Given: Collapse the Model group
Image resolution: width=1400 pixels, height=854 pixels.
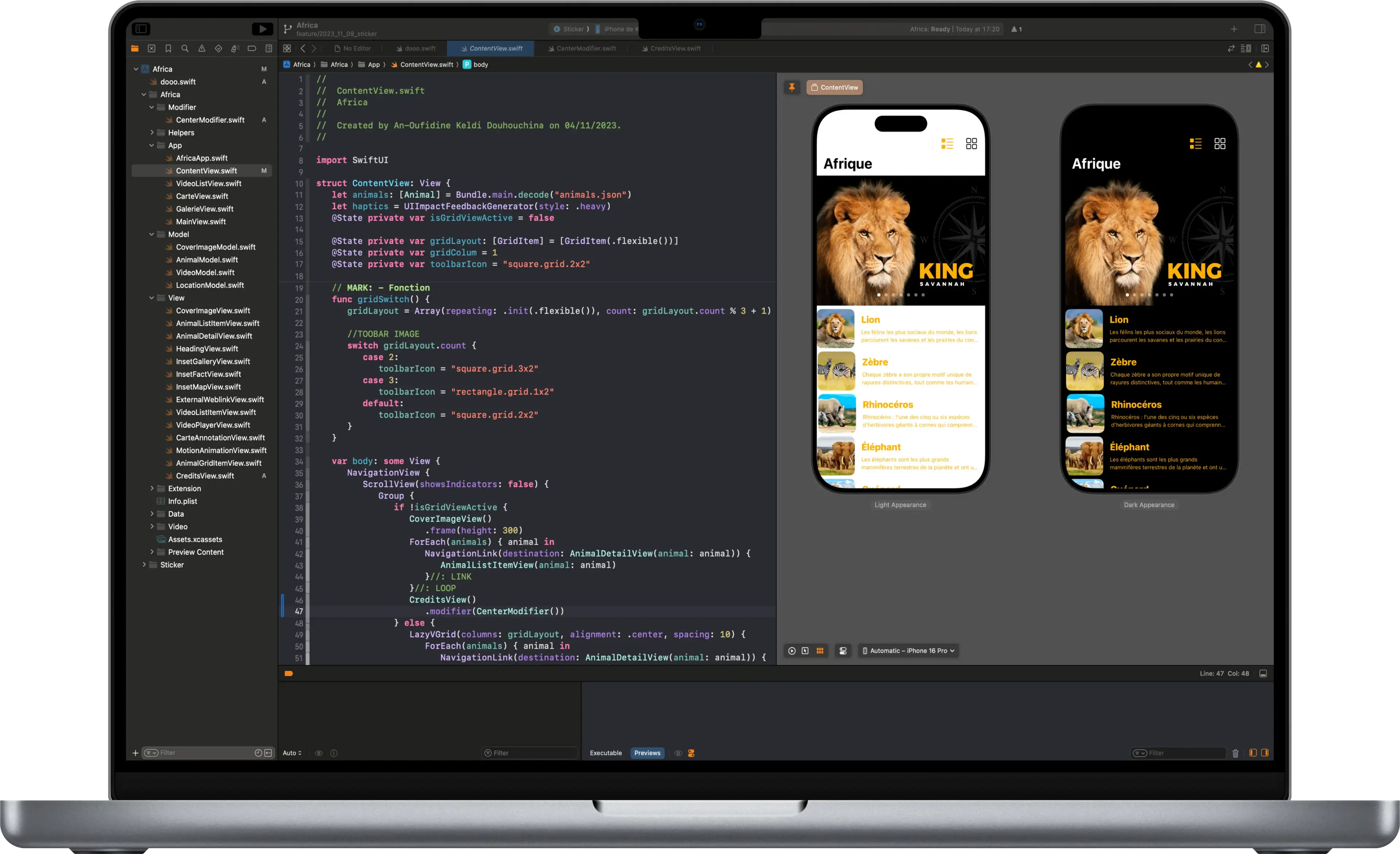Looking at the screenshot, I should click(x=152, y=234).
